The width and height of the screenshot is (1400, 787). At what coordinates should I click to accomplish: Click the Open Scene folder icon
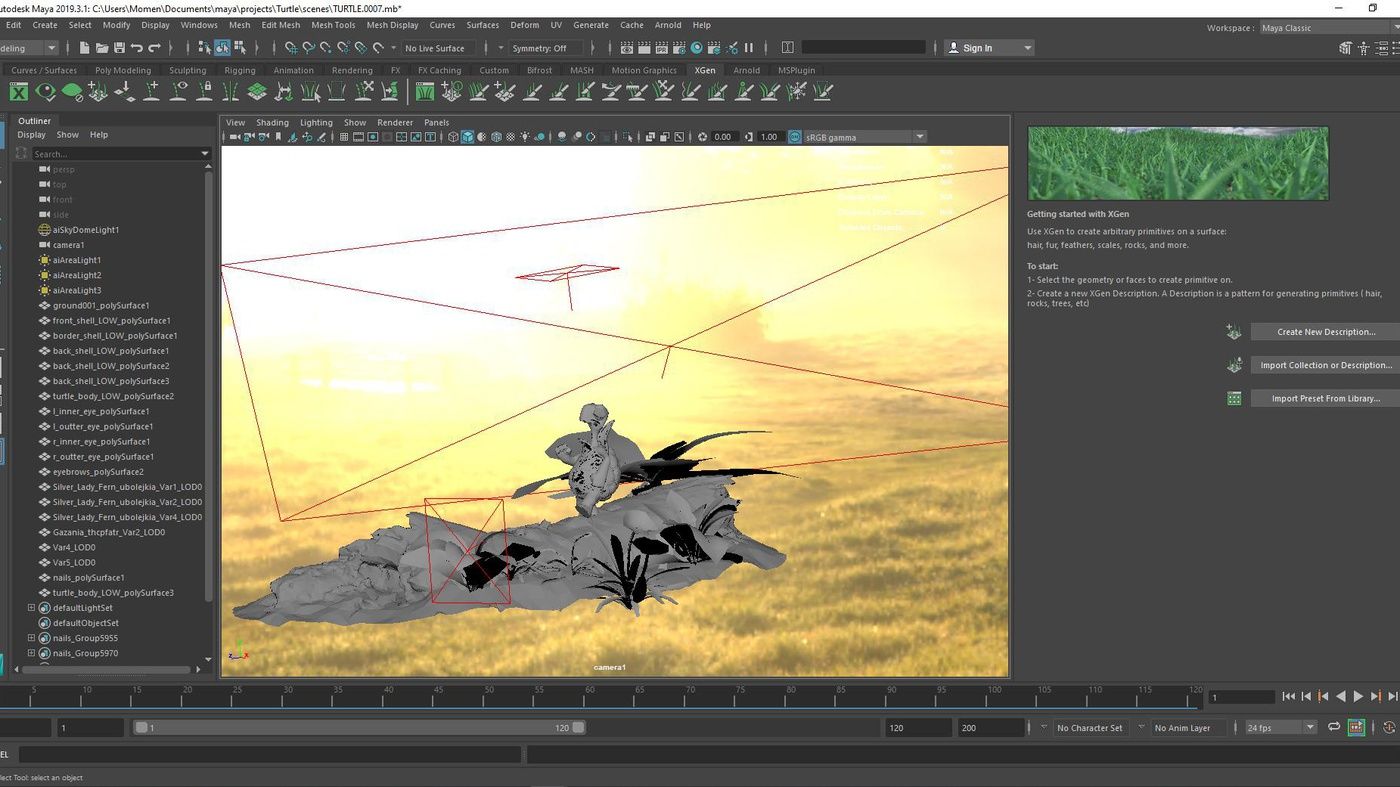coord(102,48)
